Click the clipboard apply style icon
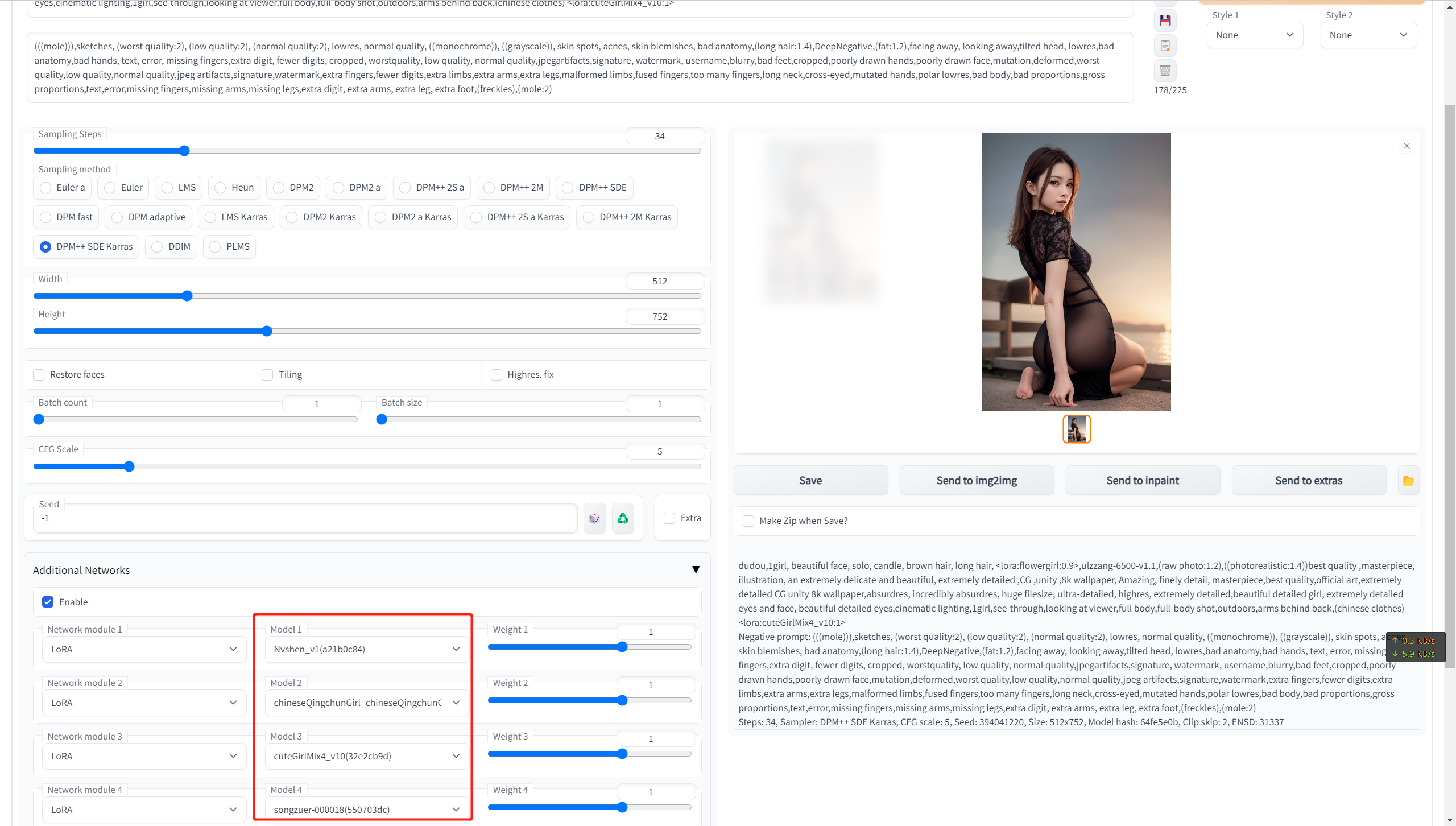This screenshot has width=1456, height=826. 1165,46
